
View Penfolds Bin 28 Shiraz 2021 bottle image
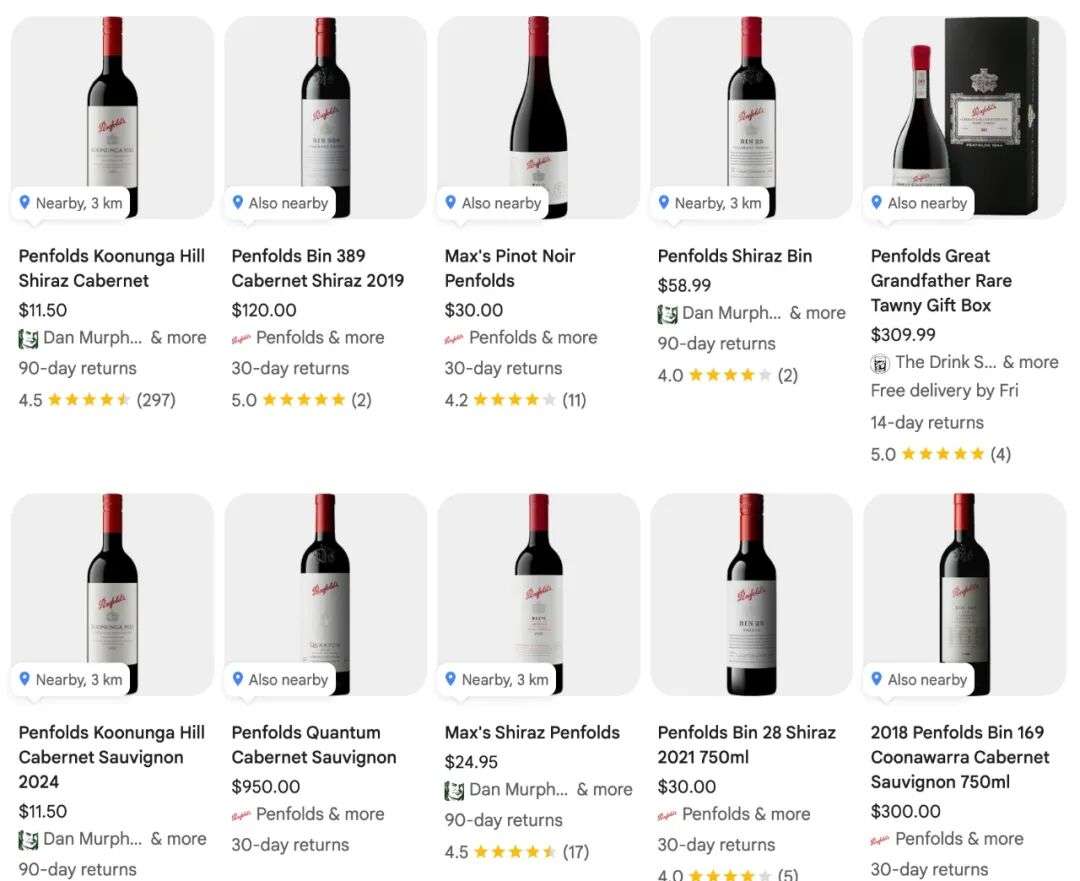click(751, 594)
